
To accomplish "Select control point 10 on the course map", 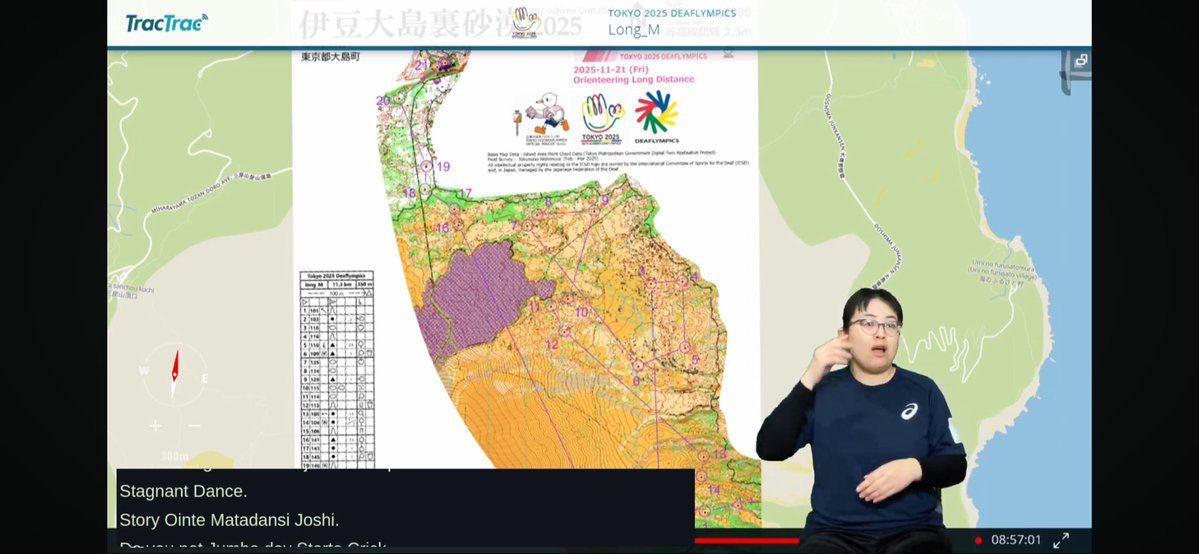I will pos(569,300).
